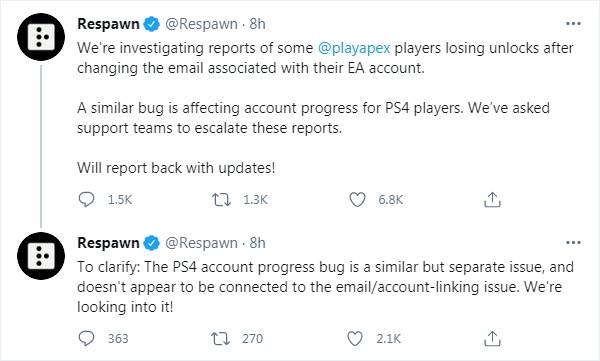Image resolution: width=600 pixels, height=361 pixels.
Task: Retweet the second tweet showing 270 retweets
Action: [x=220, y=338]
